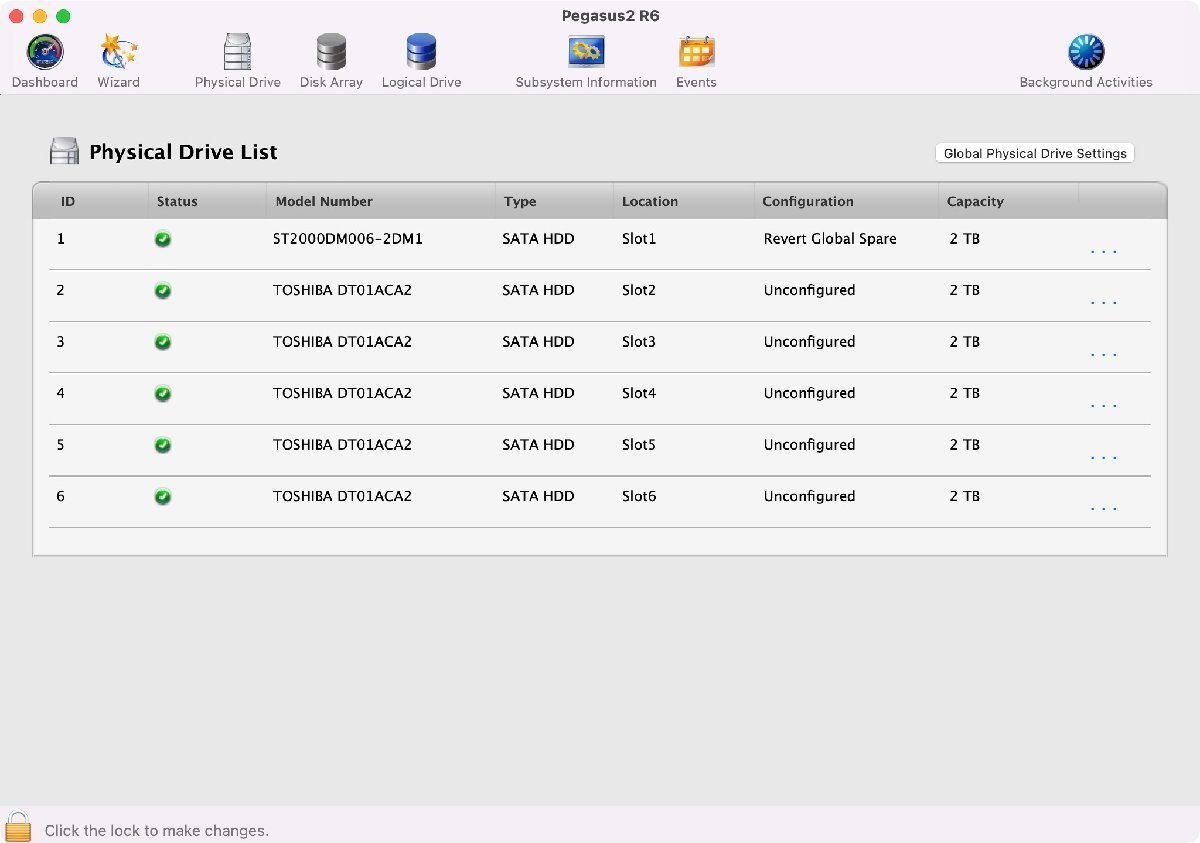1200x843 pixels.
Task: Open the ellipsis menu for Slot3 drive
Action: coord(1103,354)
